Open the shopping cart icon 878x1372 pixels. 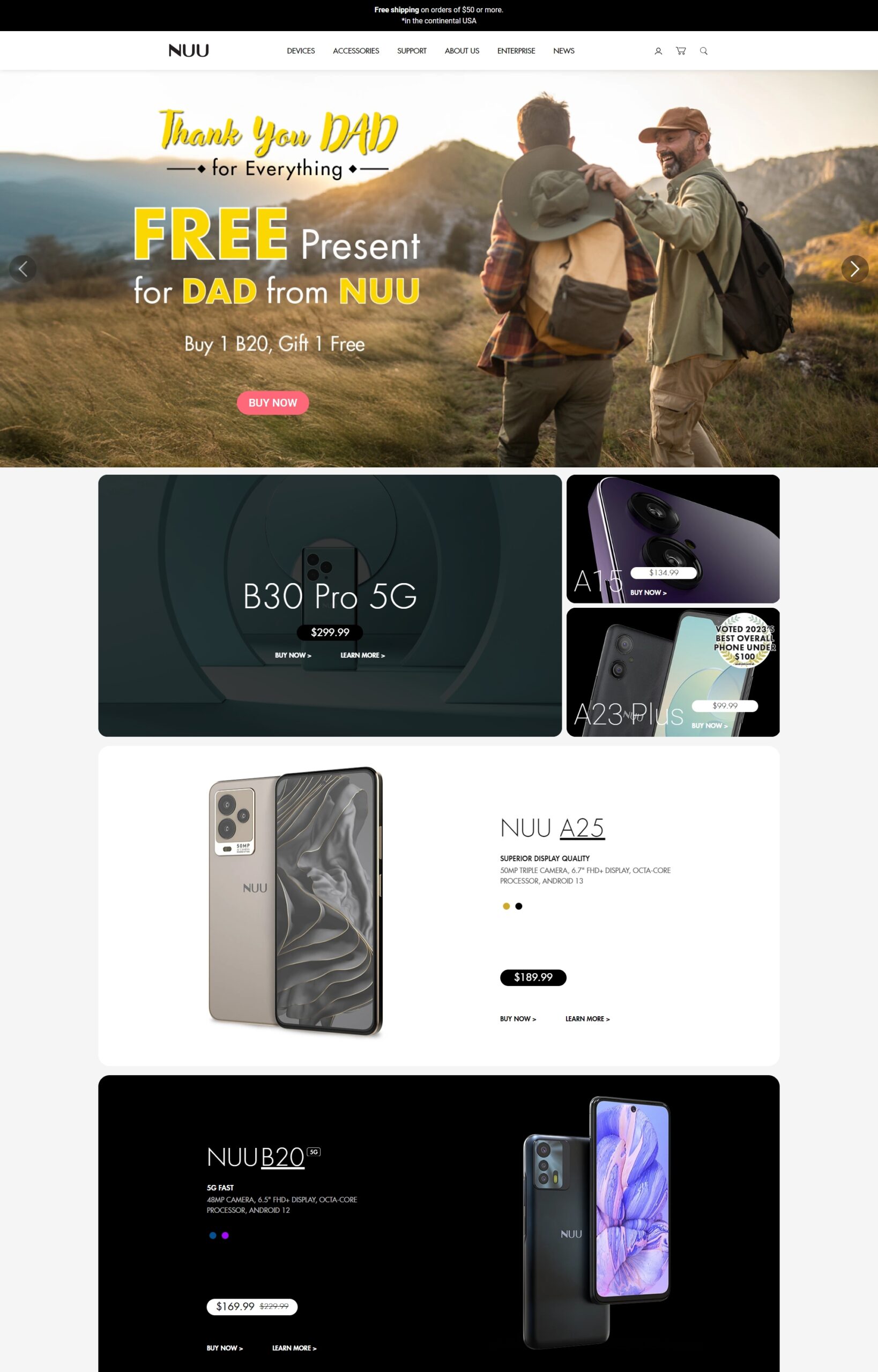681,51
